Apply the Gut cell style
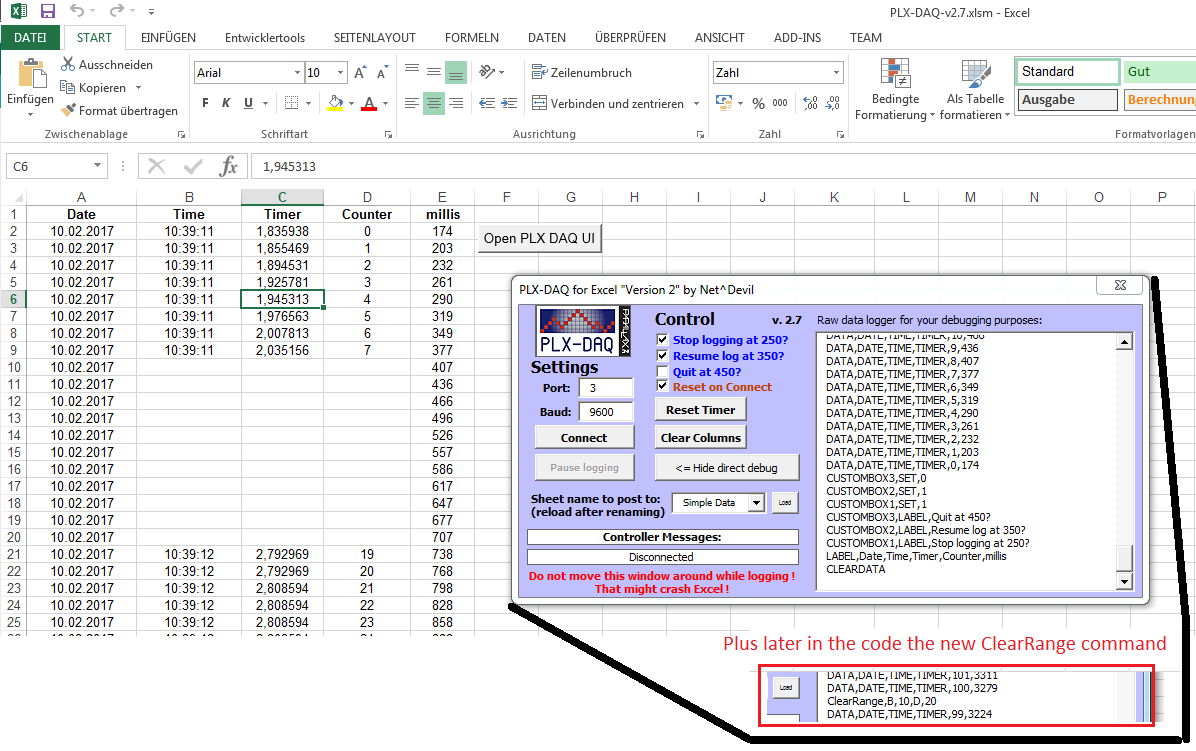Viewport: 1196px width, 751px height. click(1159, 72)
